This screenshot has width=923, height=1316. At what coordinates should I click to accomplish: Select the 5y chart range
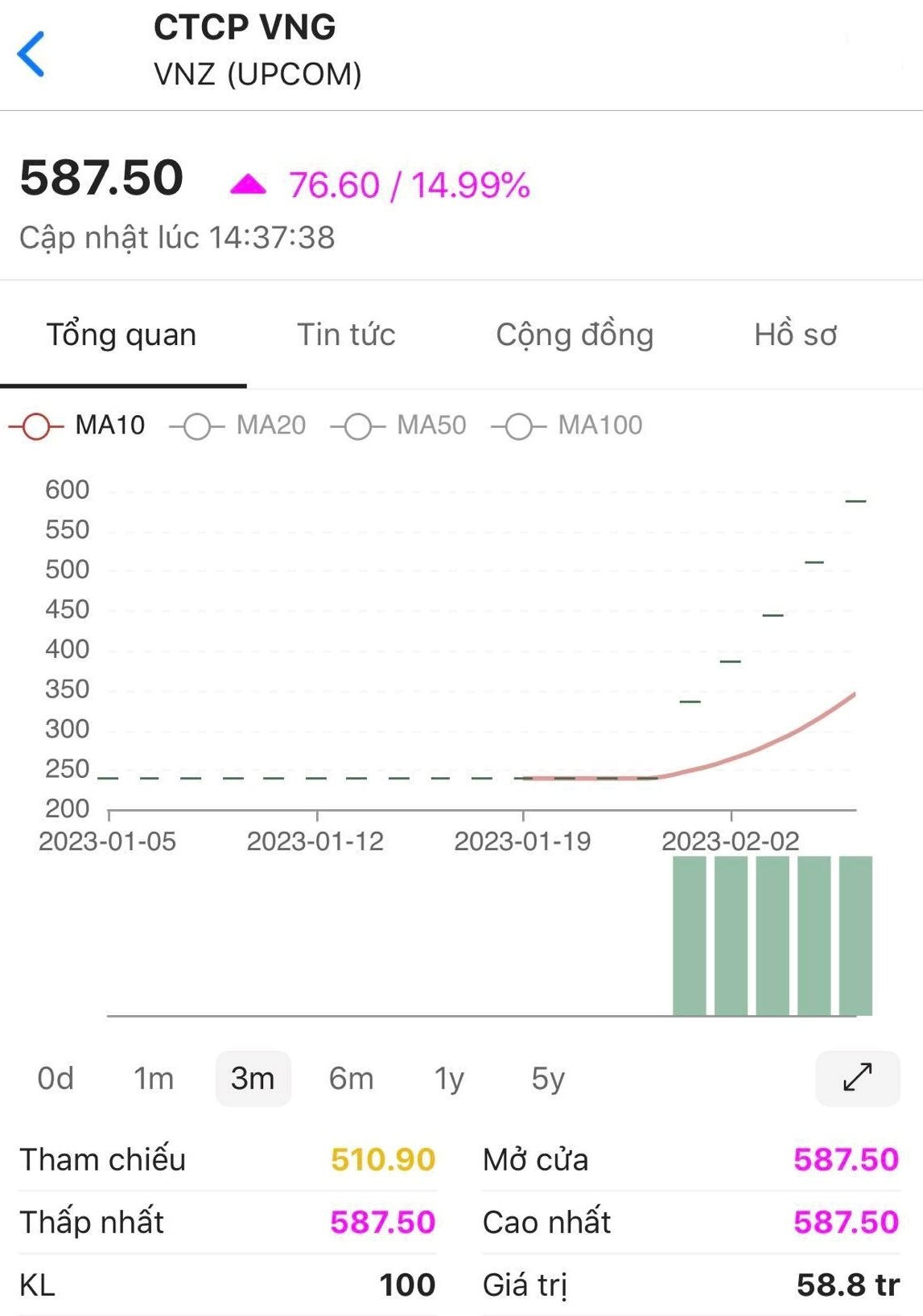548,1078
